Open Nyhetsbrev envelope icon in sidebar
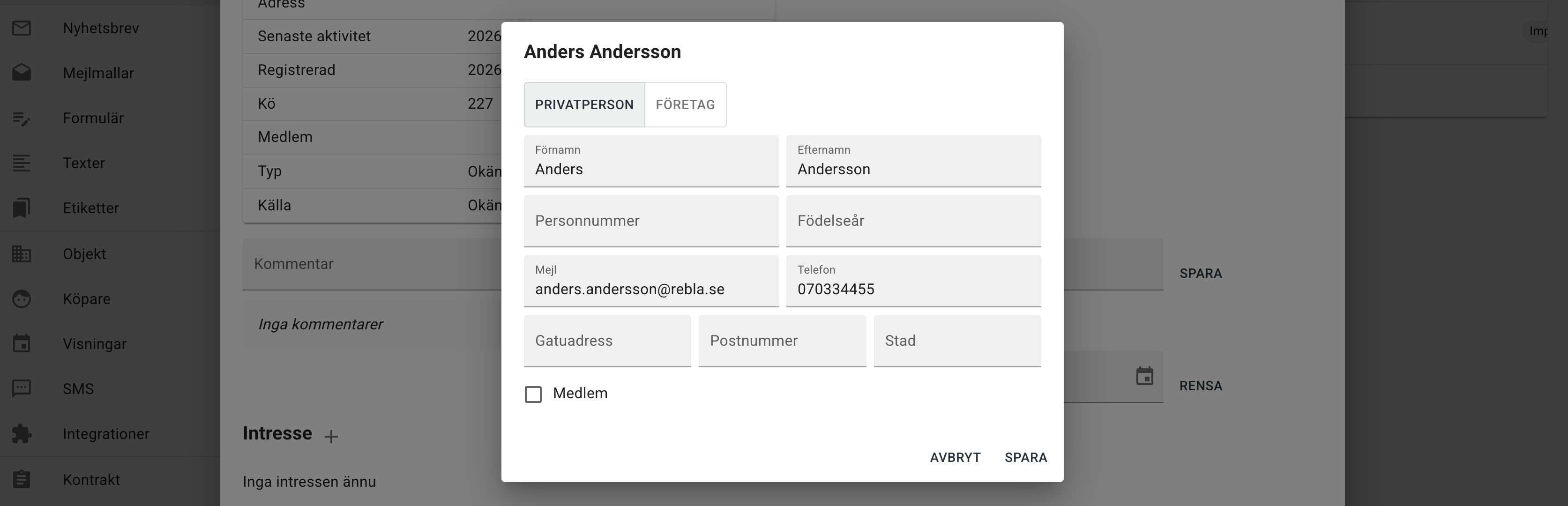The image size is (1568, 506). click(x=22, y=28)
